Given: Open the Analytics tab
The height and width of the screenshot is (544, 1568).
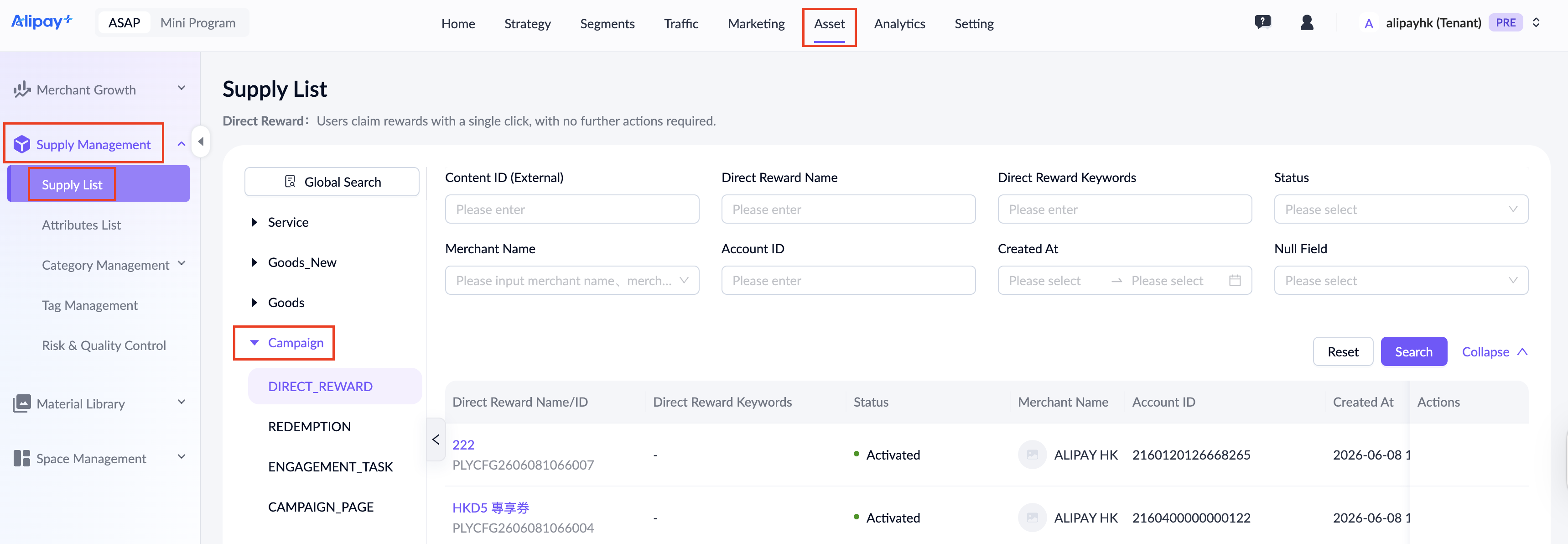Looking at the screenshot, I should [899, 23].
